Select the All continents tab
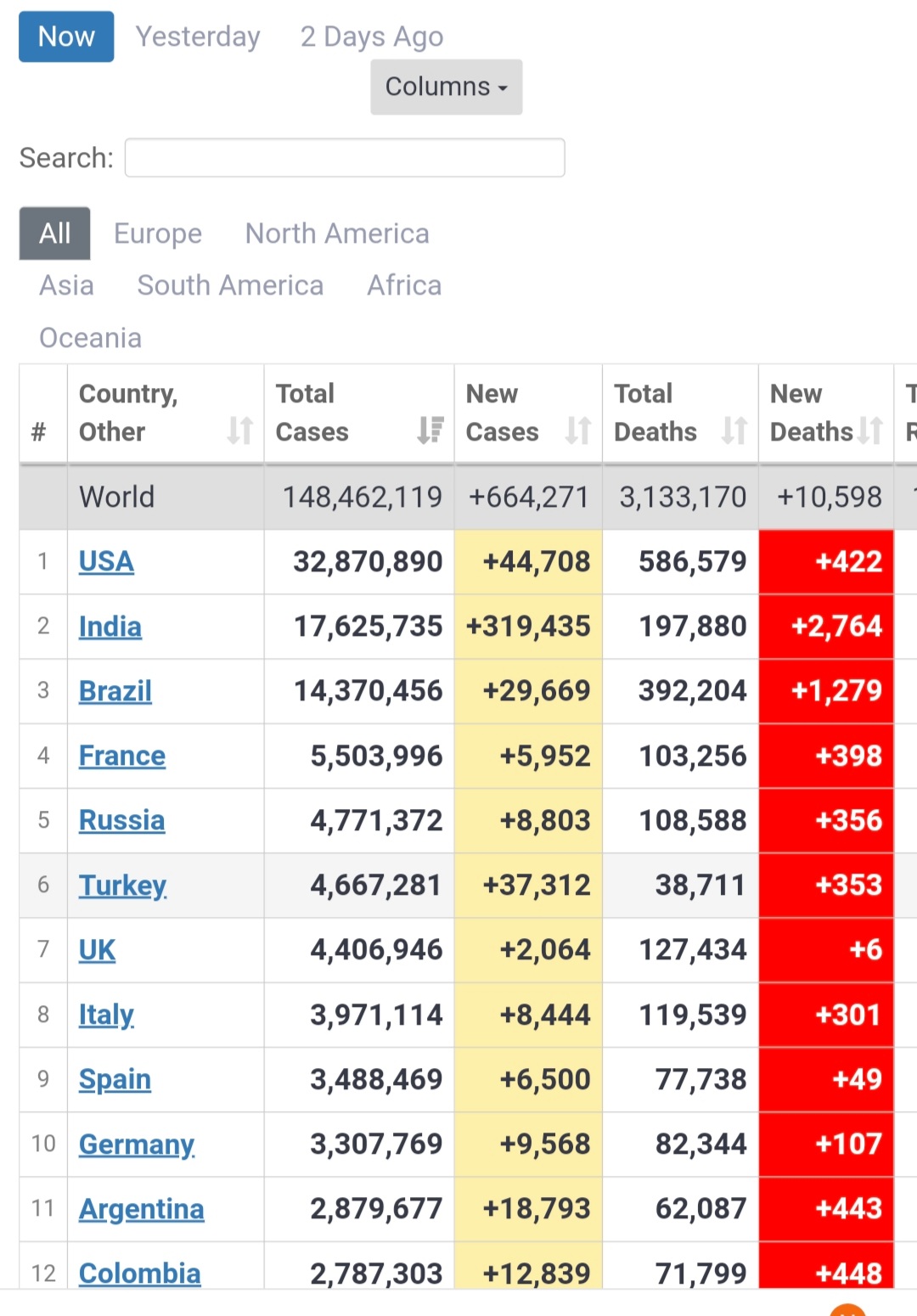The width and height of the screenshot is (917, 1316). coord(55,233)
